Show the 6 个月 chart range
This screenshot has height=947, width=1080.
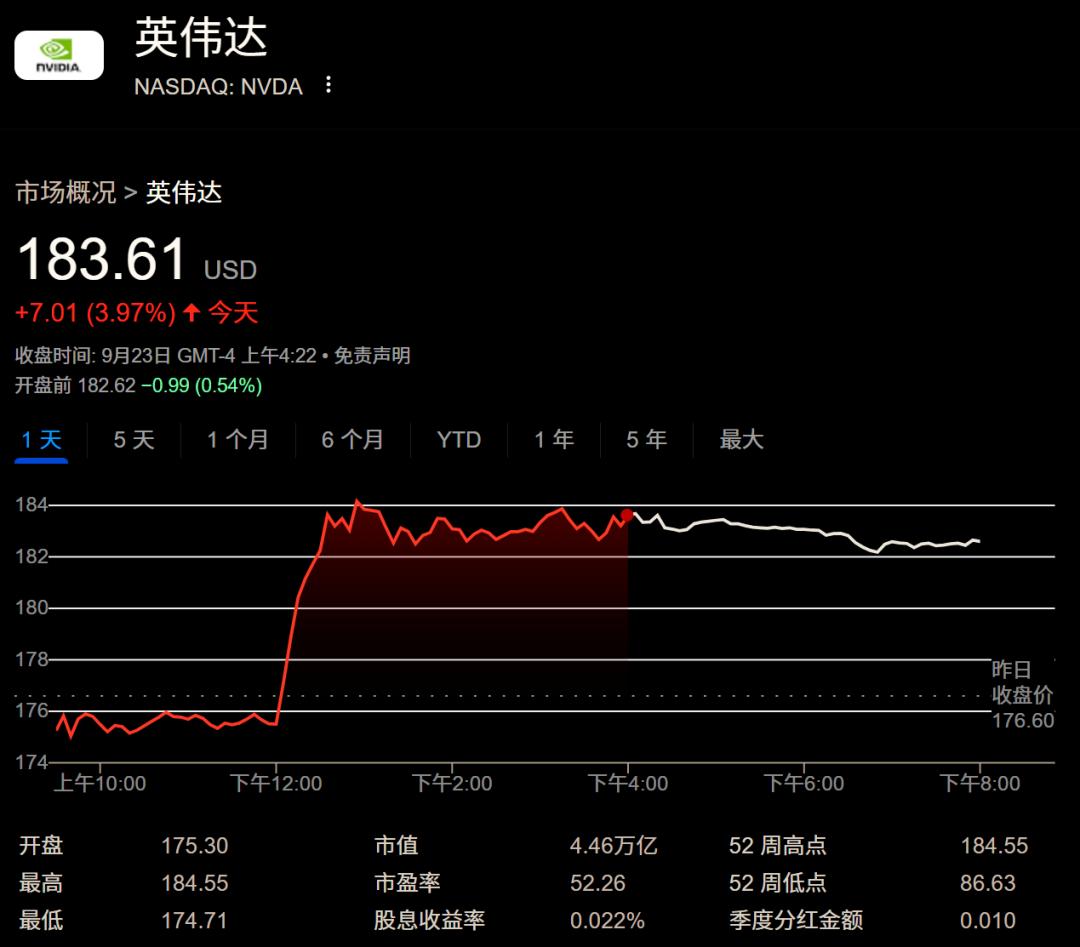point(352,440)
